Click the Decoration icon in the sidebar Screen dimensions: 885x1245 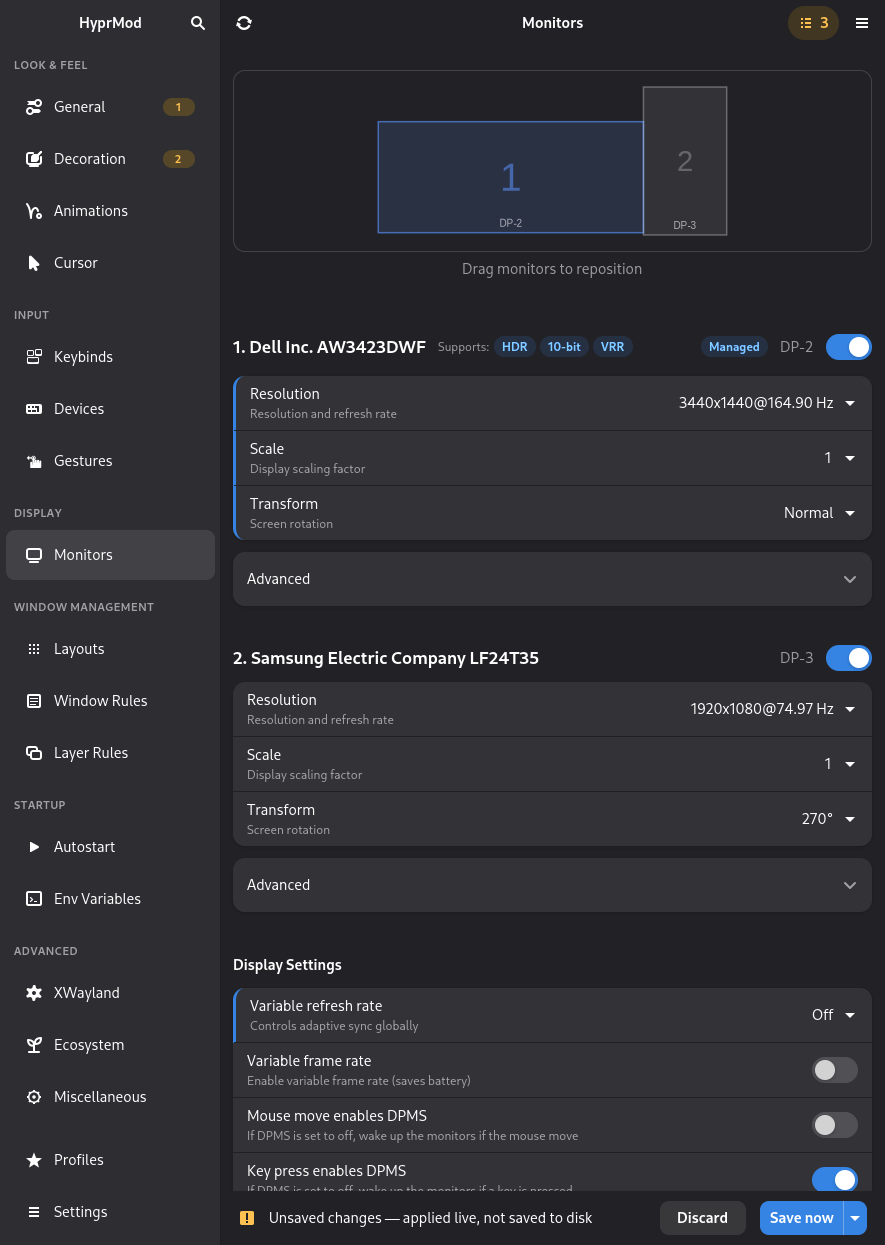(34, 159)
